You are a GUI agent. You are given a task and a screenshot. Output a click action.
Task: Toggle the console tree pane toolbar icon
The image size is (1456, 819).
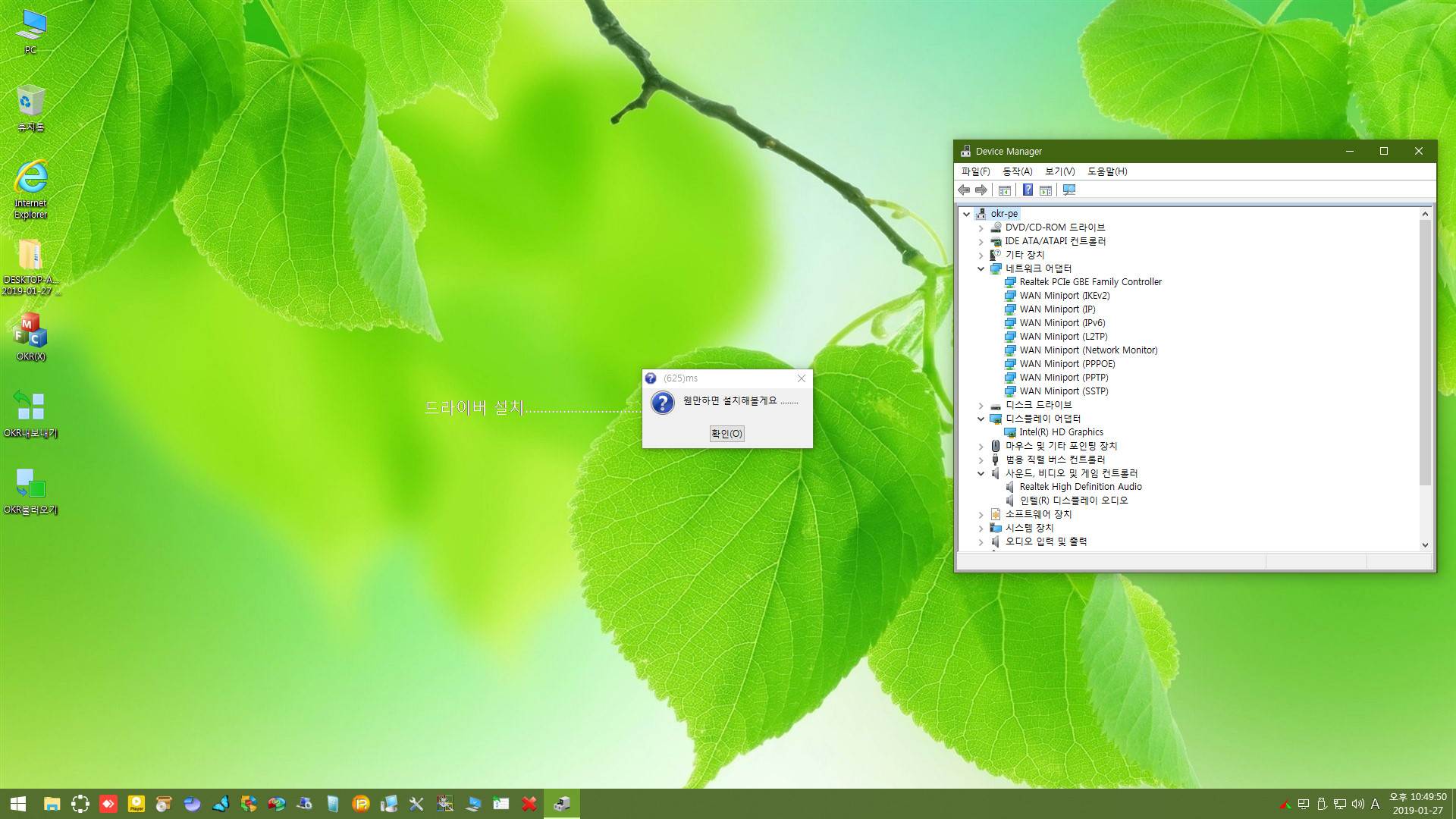1005,190
